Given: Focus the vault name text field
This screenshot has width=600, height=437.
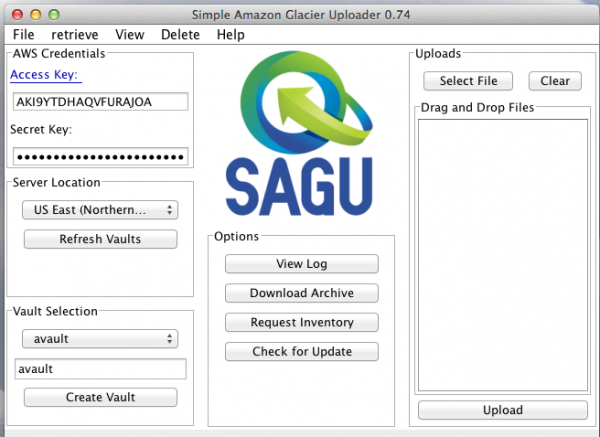Looking at the screenshot, I should (x=101, y=369).
